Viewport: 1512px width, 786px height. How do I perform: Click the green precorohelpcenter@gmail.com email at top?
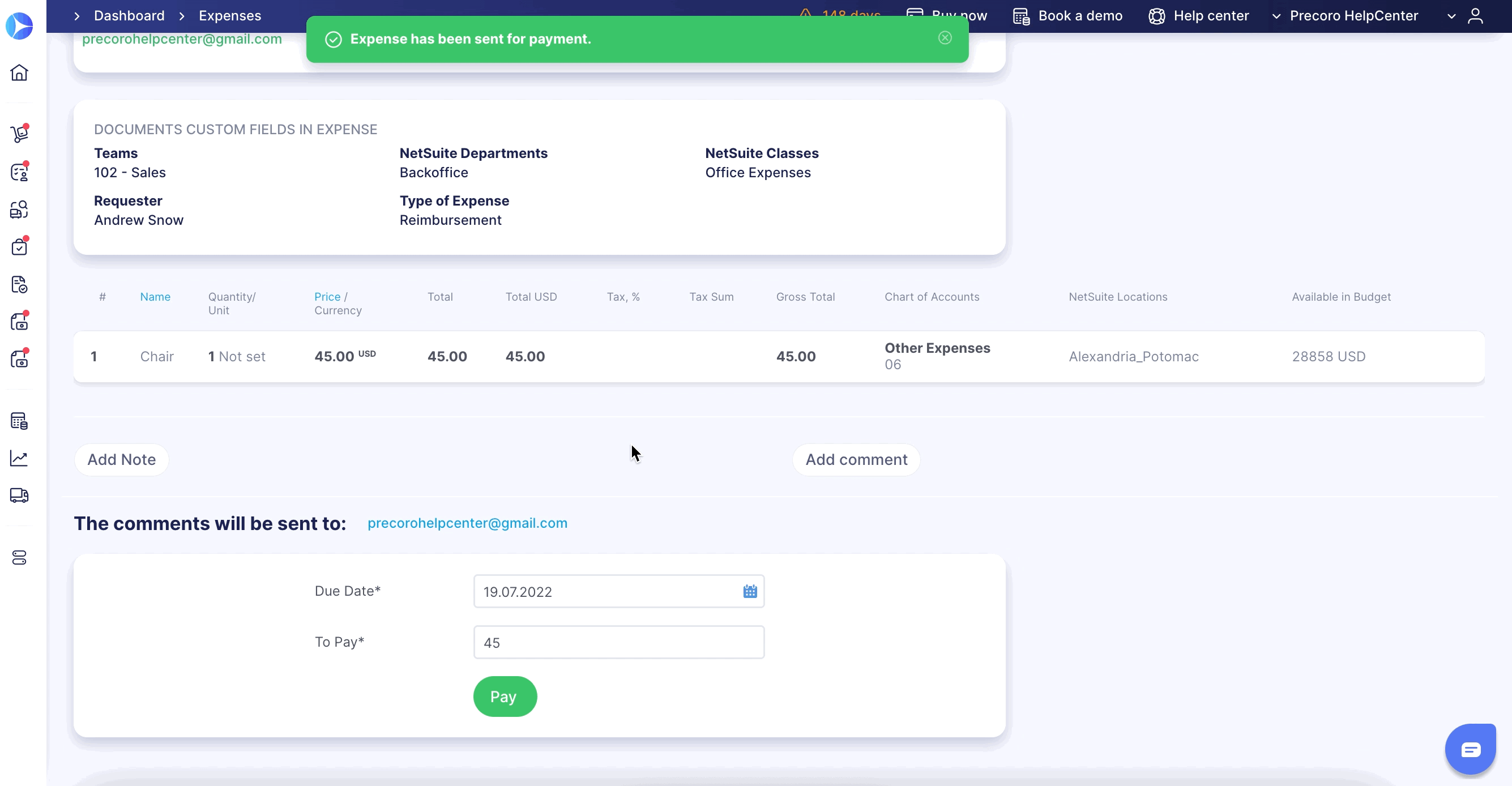point(182,39)
